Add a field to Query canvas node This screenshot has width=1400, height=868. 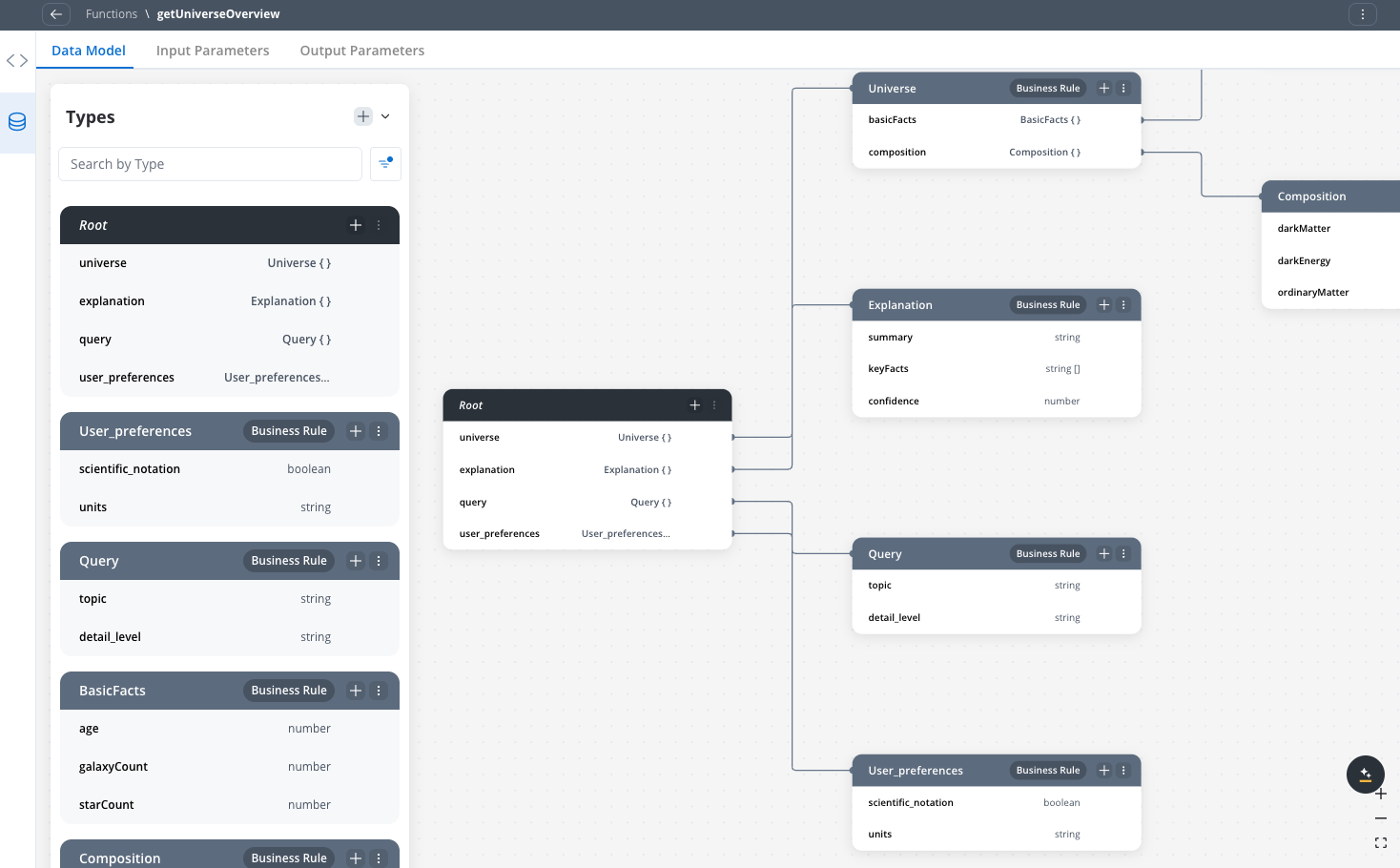pyautogui.click(x=1104, y=554)
